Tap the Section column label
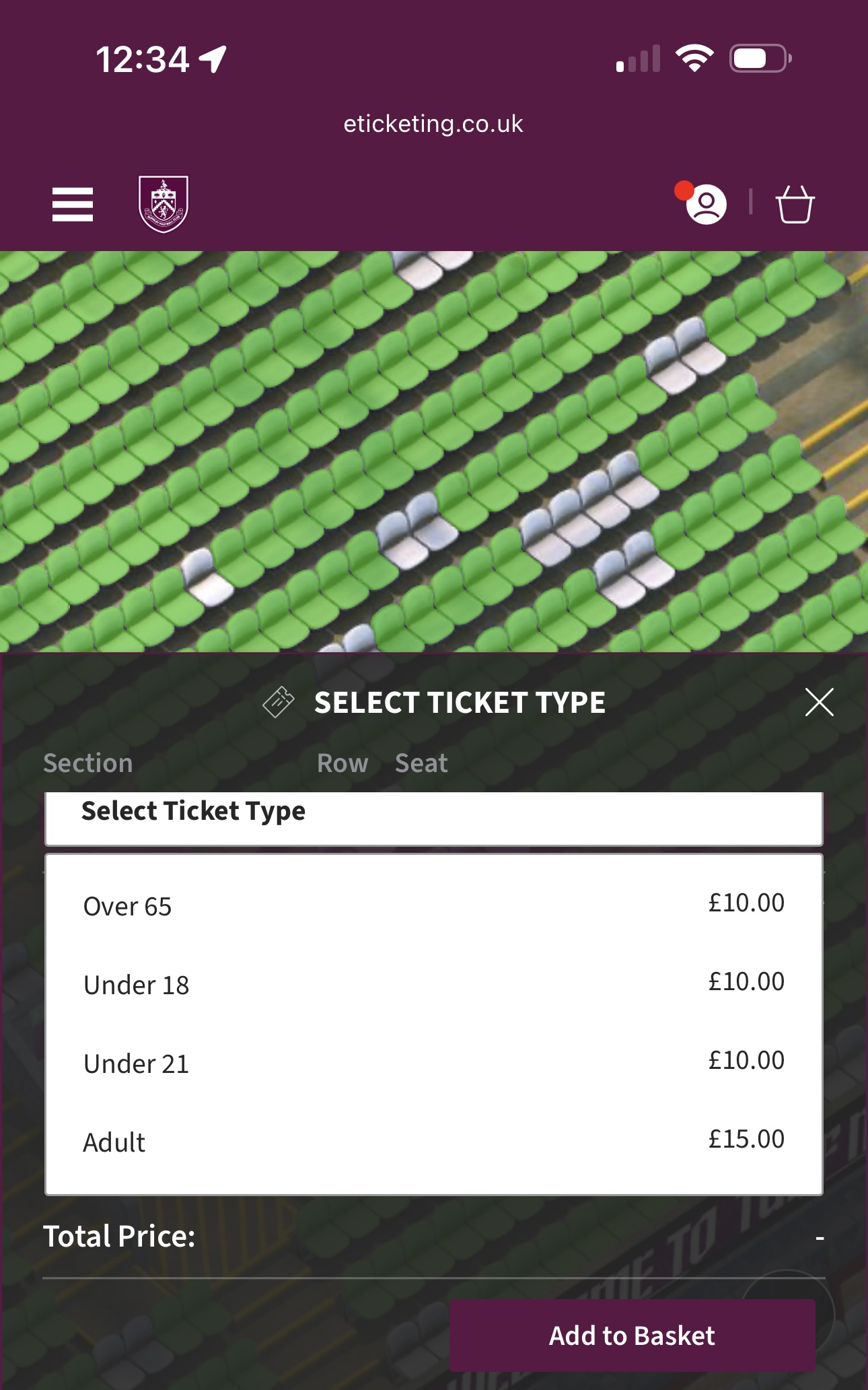This screenshot has height=1390, width=868. click(88, 763)
